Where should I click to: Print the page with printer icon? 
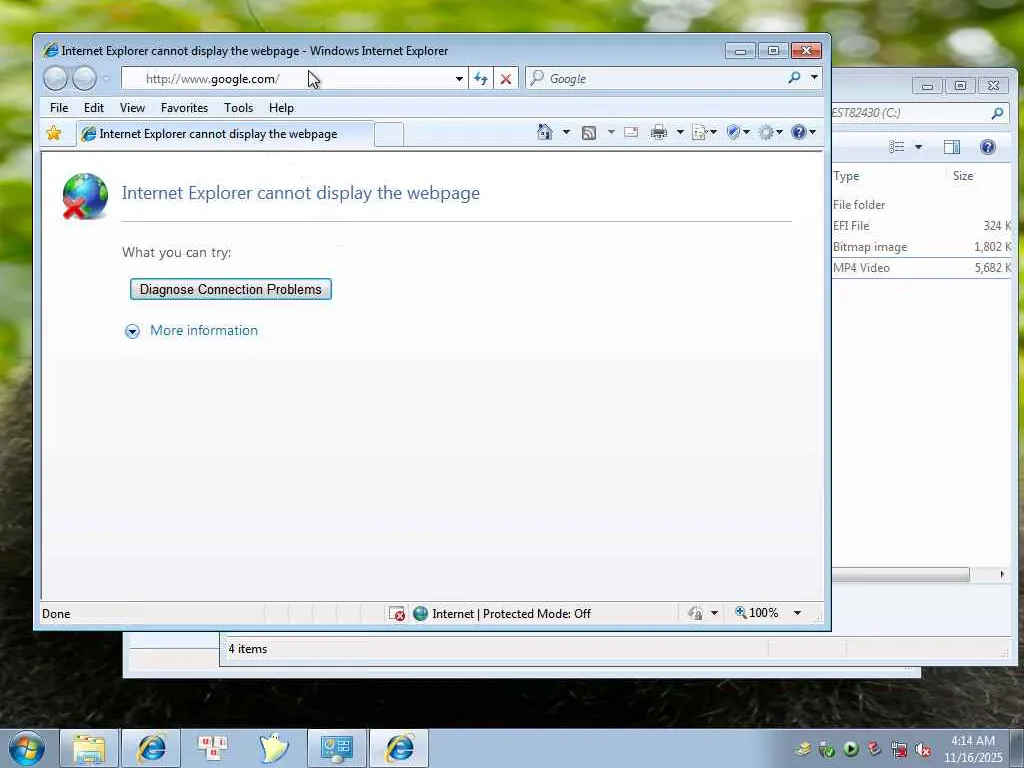click(x=658, y=133)
